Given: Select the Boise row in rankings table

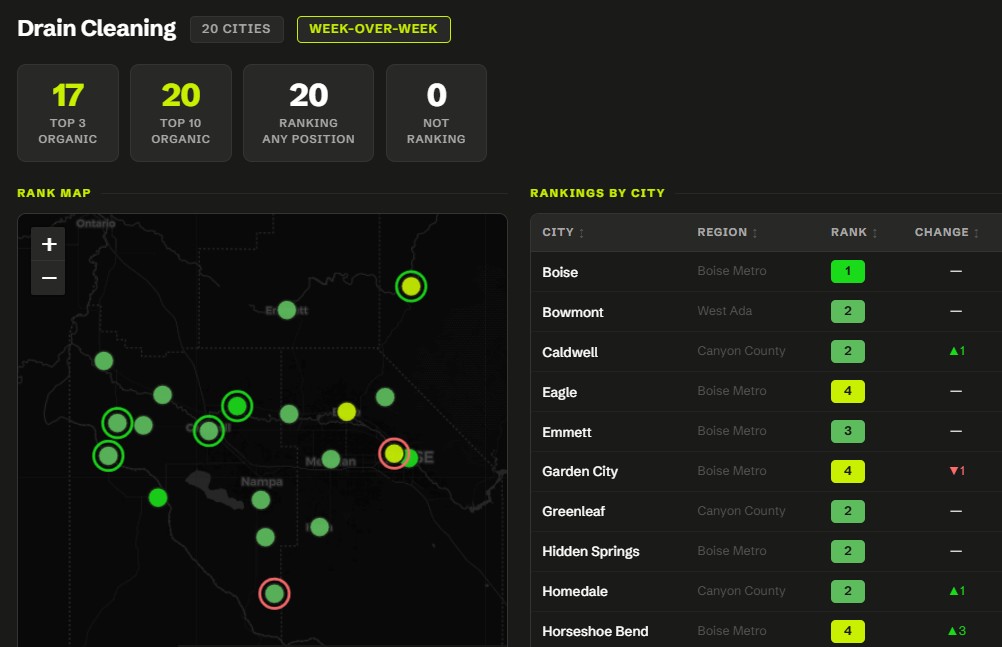Looking at the screenshot, I should pos(766,272).
